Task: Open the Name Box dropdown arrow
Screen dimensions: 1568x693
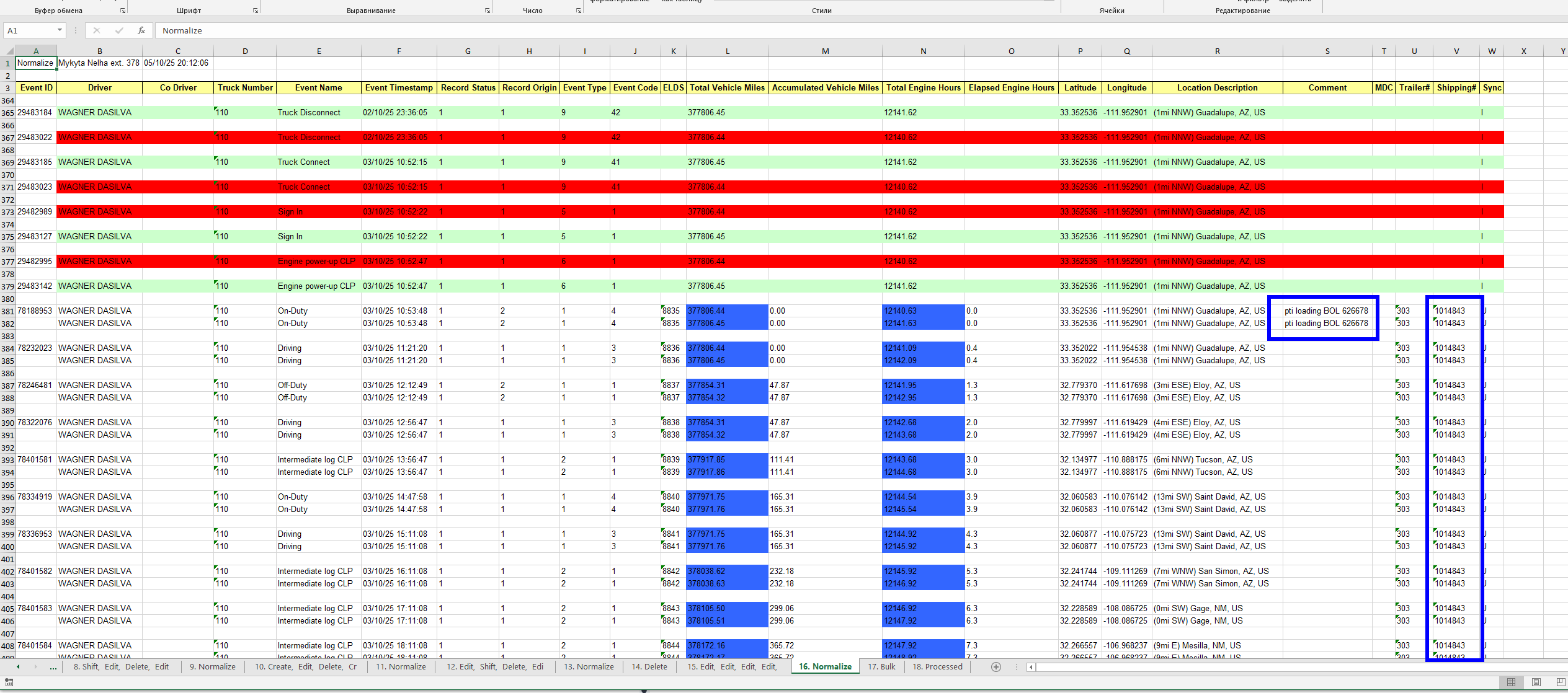Action: 60,30
